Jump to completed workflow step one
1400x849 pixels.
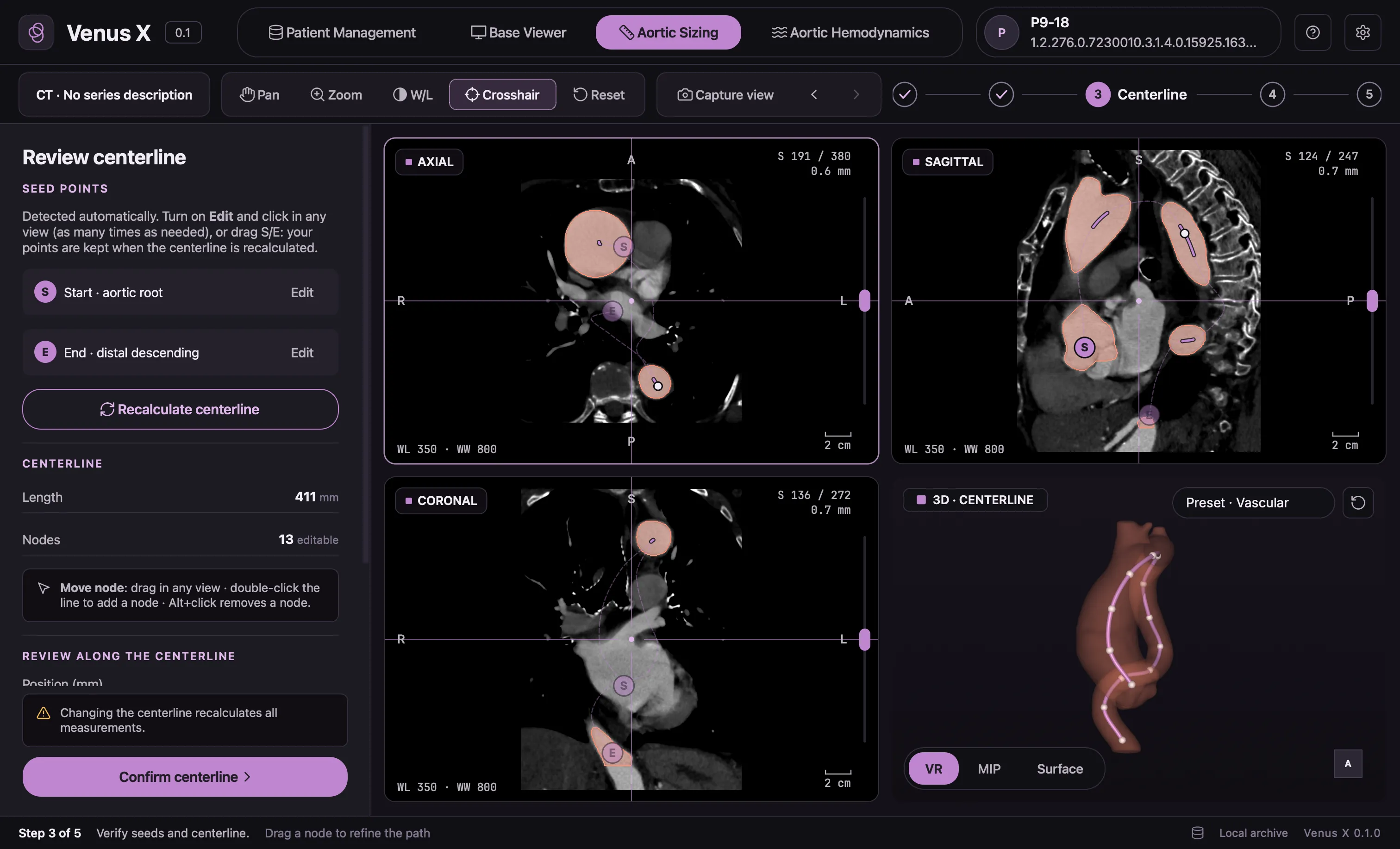point(905,94)
